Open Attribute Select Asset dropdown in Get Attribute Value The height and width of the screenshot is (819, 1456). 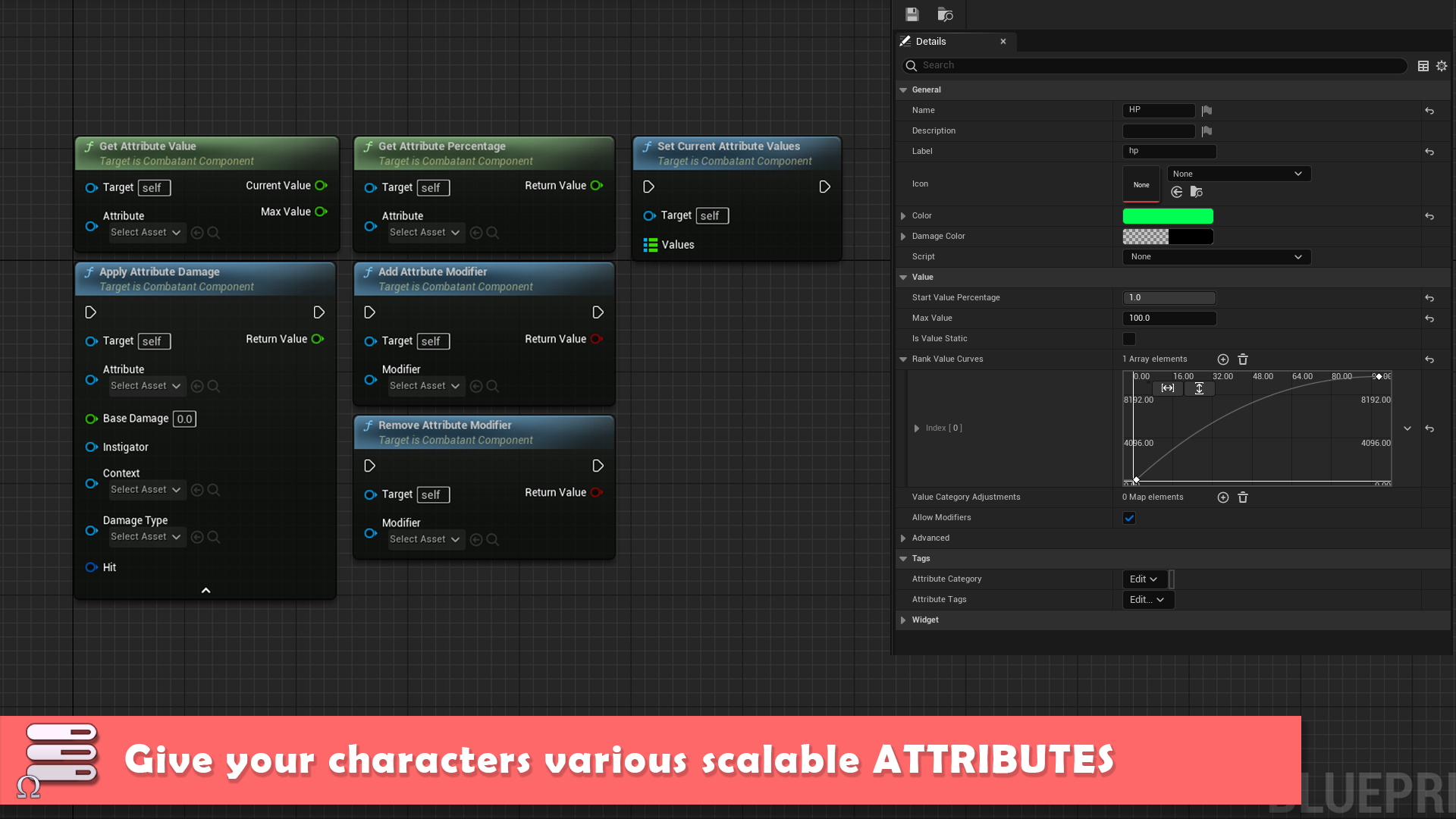pyautogui.click(x=146, y=233)
